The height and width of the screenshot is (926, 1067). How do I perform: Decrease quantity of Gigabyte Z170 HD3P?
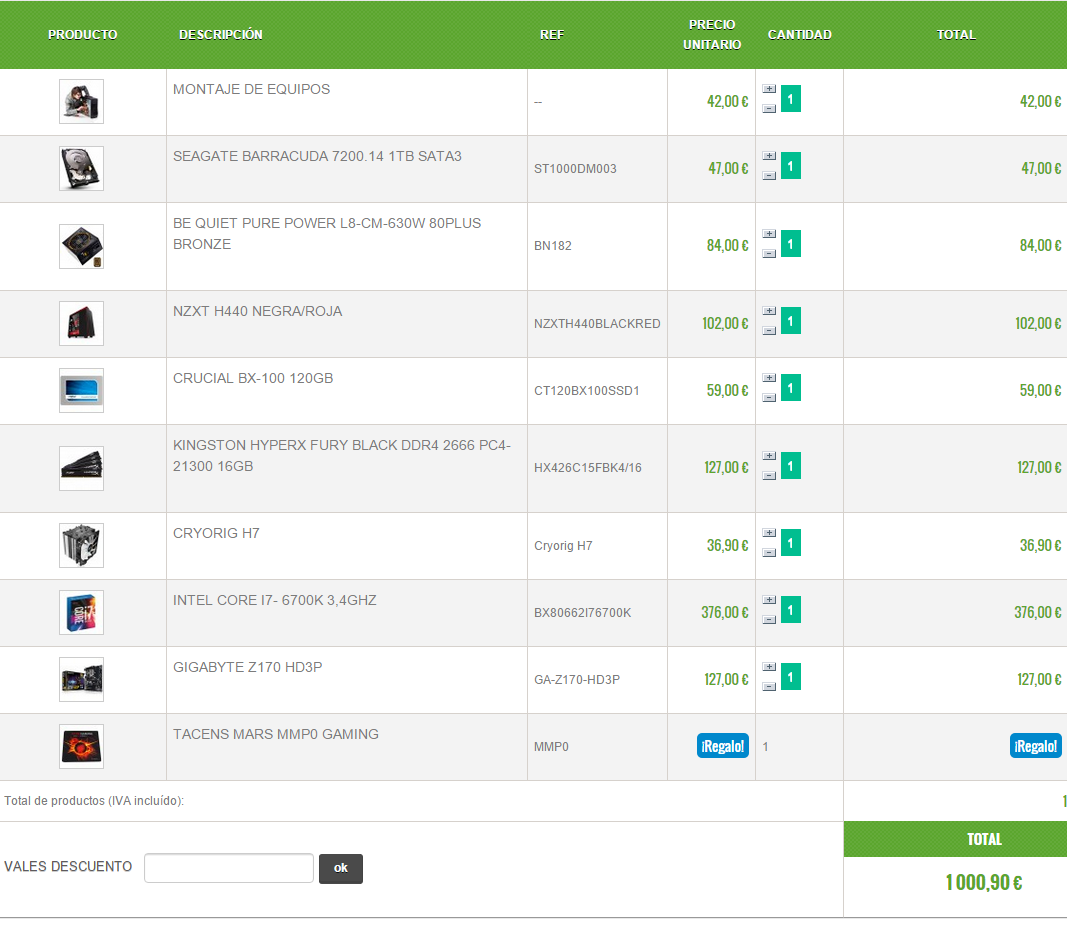click(x=769, y=687)
